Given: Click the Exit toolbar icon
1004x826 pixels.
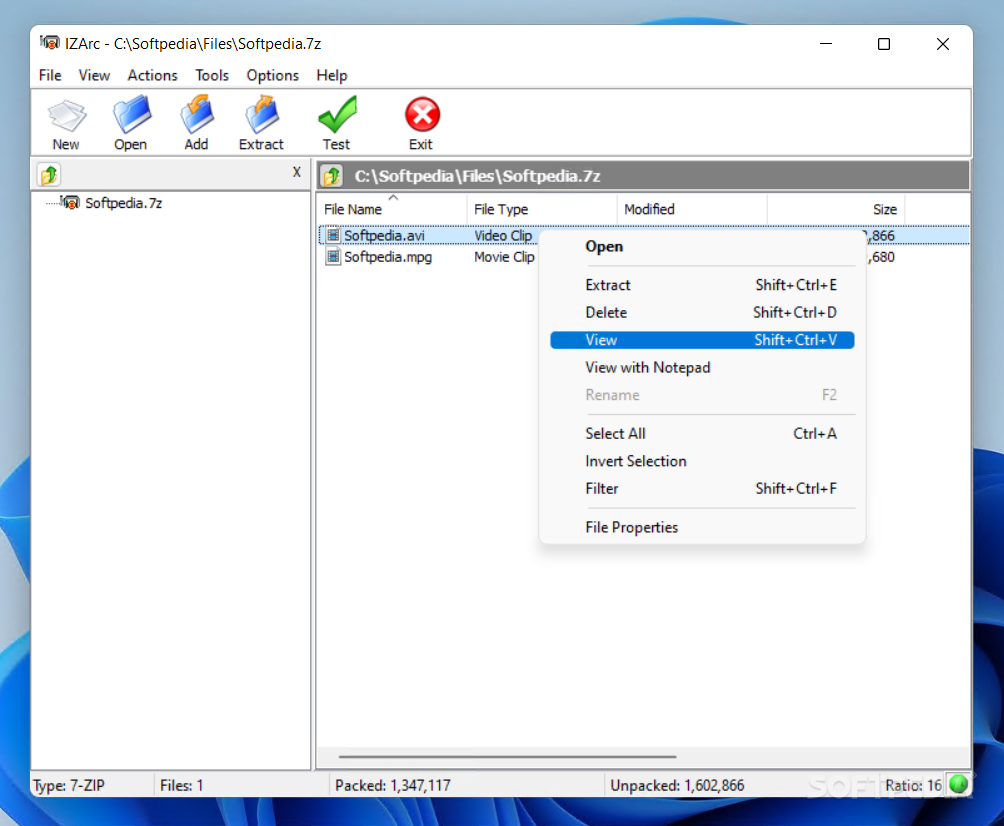Looking at the screenshot, I should click(422, 115).
